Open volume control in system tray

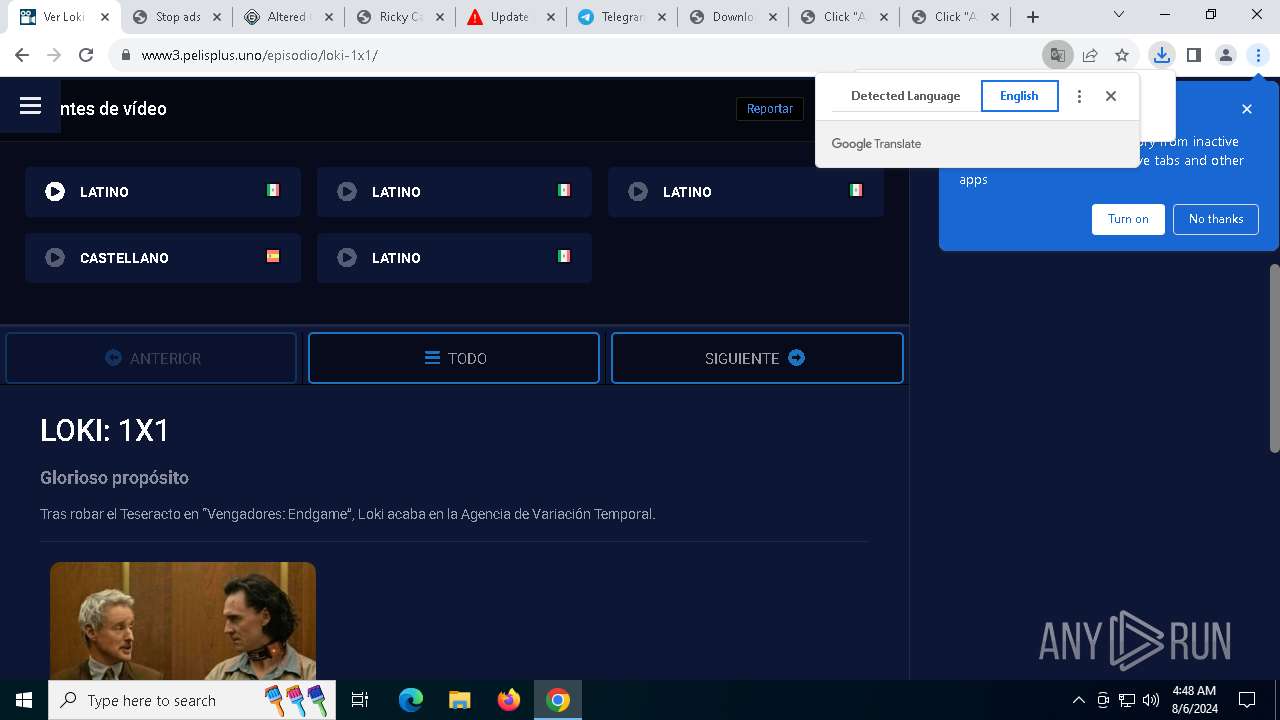[1151, 700]
